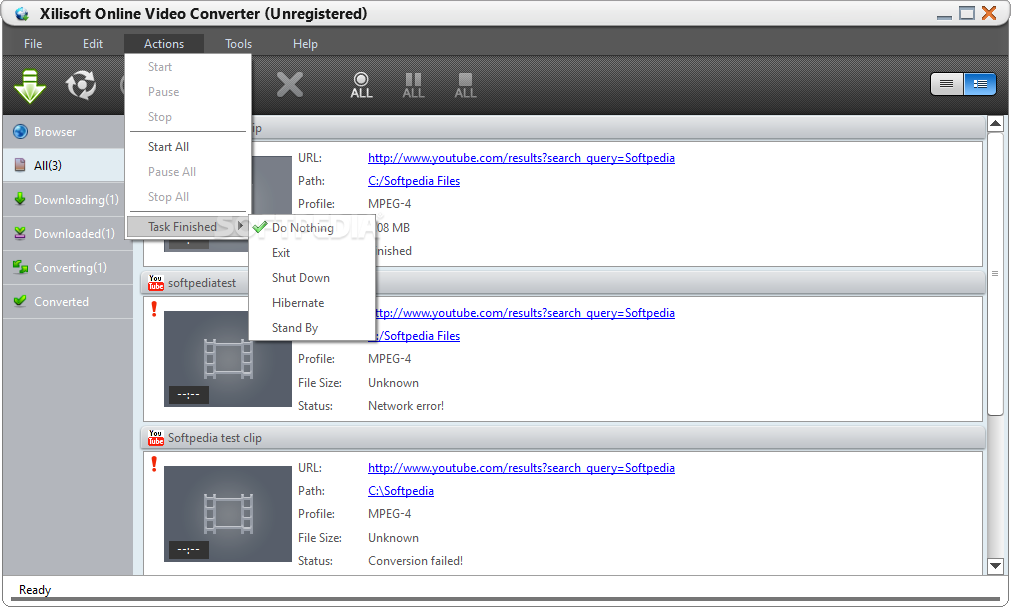The image size is (1011, 607).
Task: Open C:\Softpedia path link
Action: 401,491
